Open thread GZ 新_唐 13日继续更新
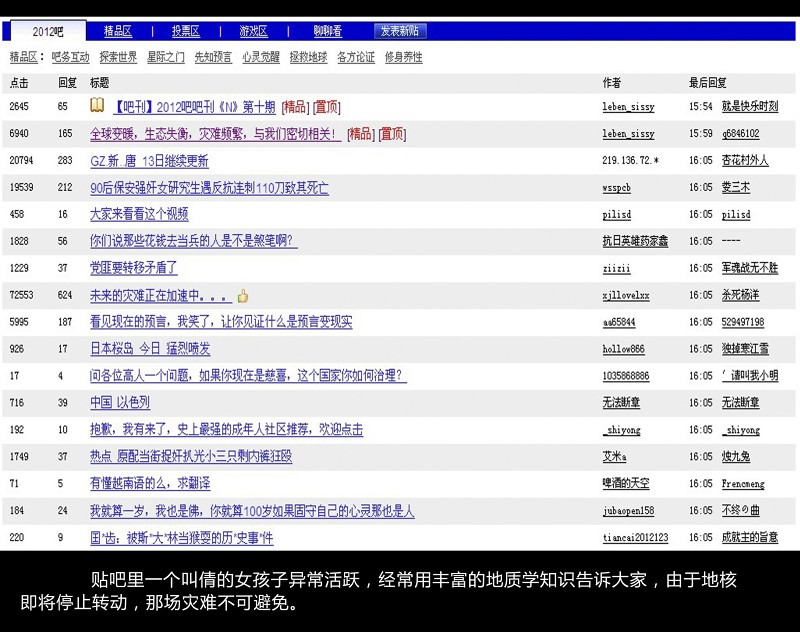 click(149, 161)
